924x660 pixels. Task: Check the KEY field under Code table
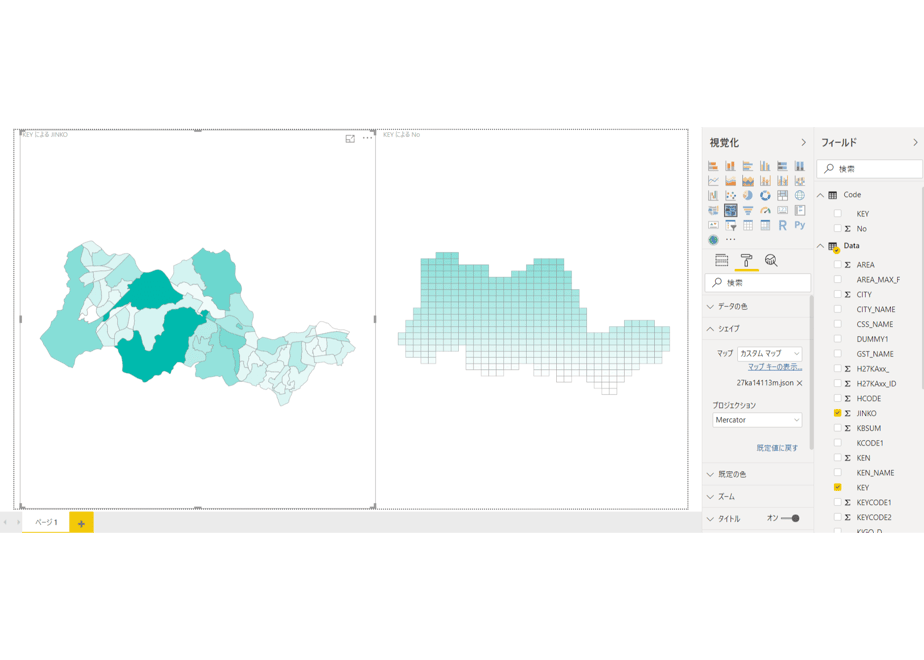[x=837, y=213]
